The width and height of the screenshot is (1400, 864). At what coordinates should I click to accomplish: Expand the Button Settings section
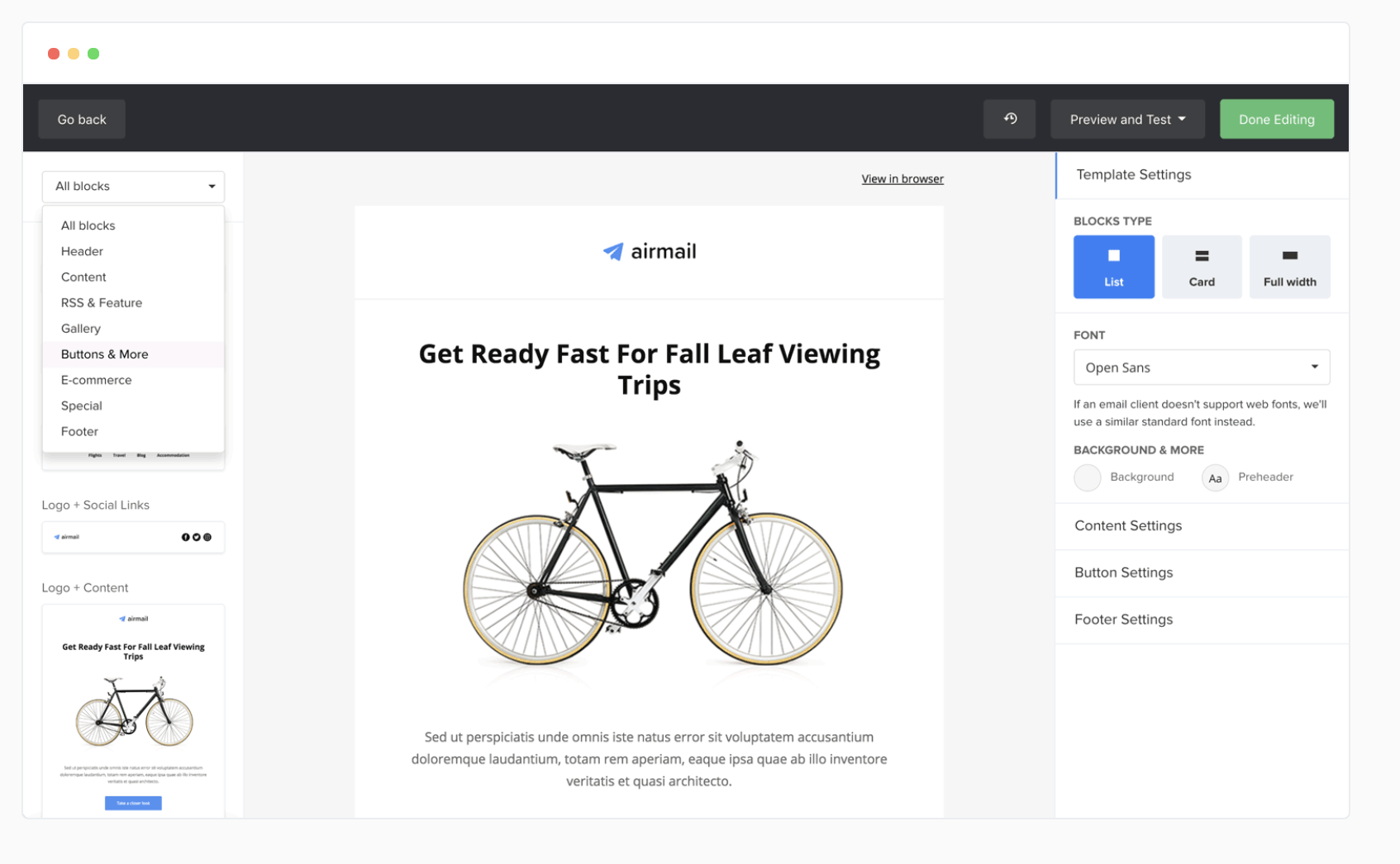click(1123, 572)
